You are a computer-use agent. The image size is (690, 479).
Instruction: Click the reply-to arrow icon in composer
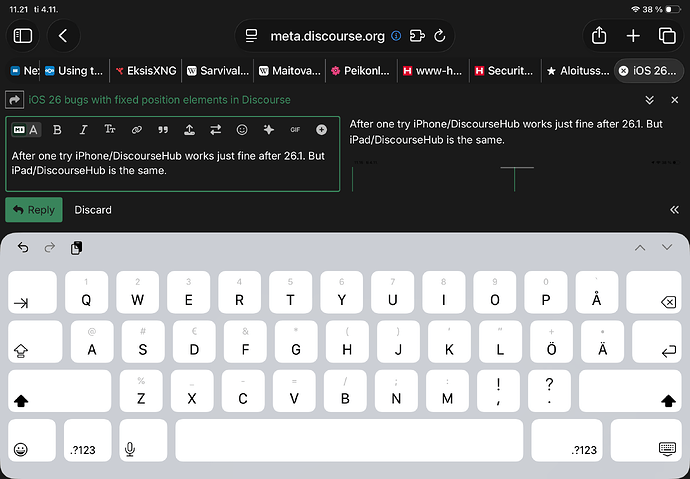[14, 100]
